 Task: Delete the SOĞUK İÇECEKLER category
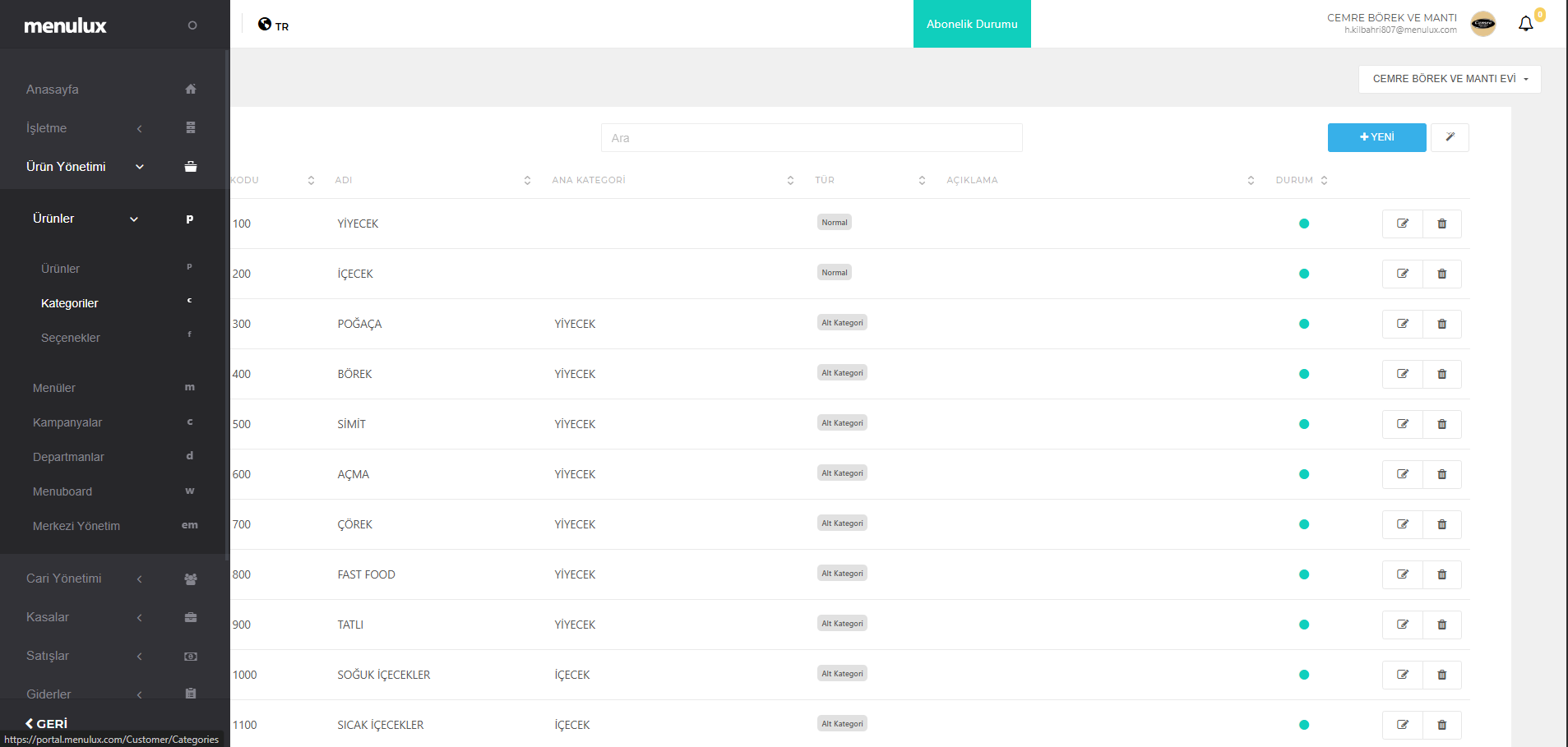pyautogui.click(x=1441, y=675)
